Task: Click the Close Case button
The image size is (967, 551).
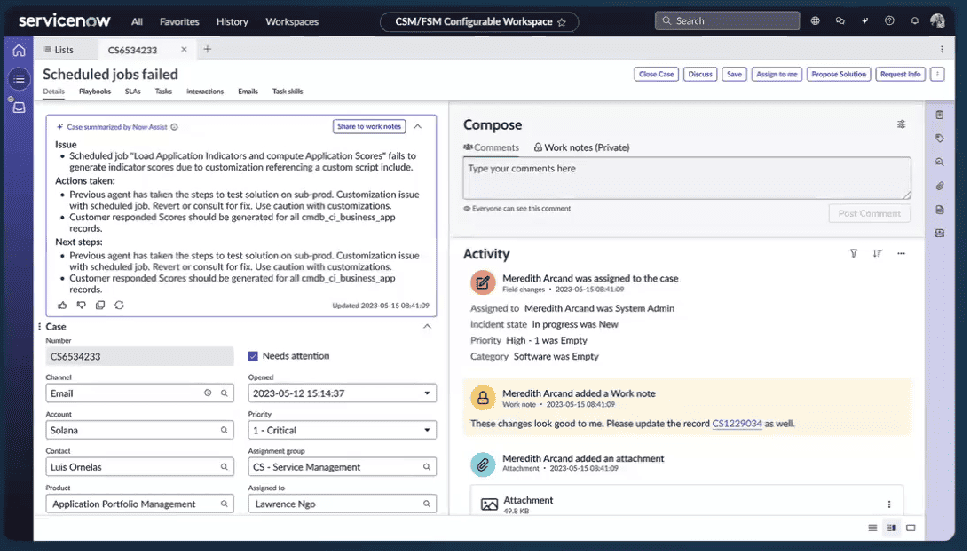Action: 656,74
